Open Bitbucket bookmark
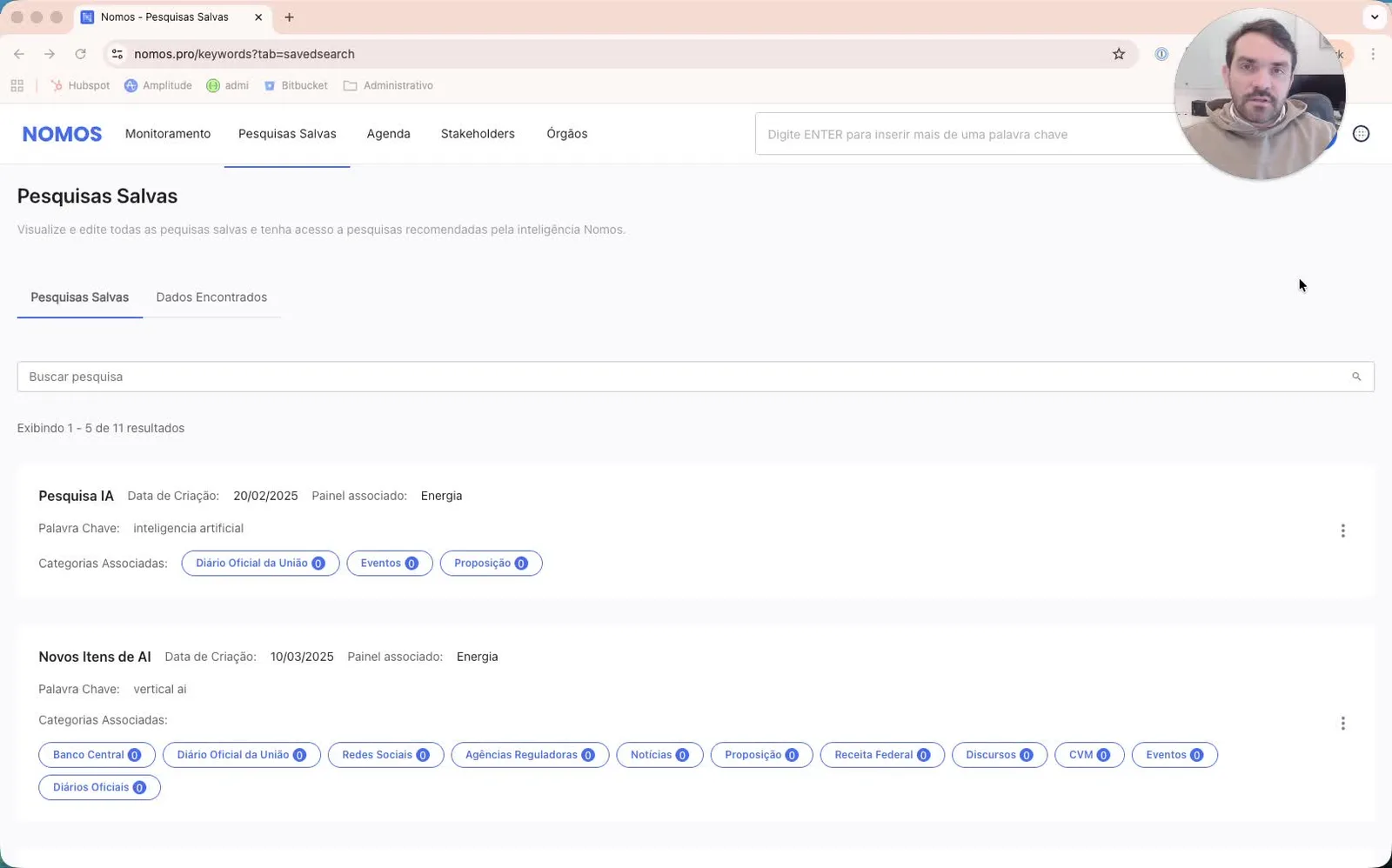 coord(296,85)
